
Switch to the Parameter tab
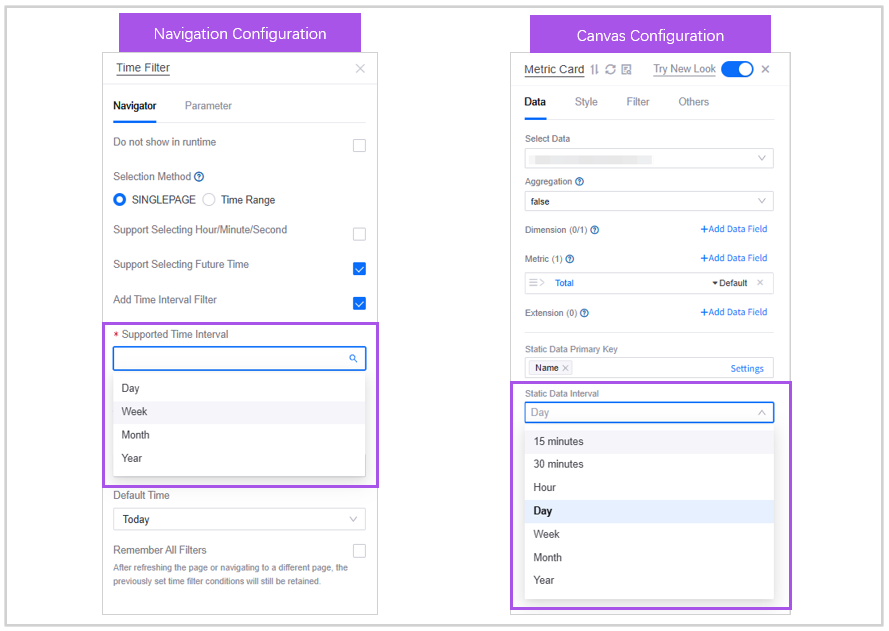tap(208, 106)
